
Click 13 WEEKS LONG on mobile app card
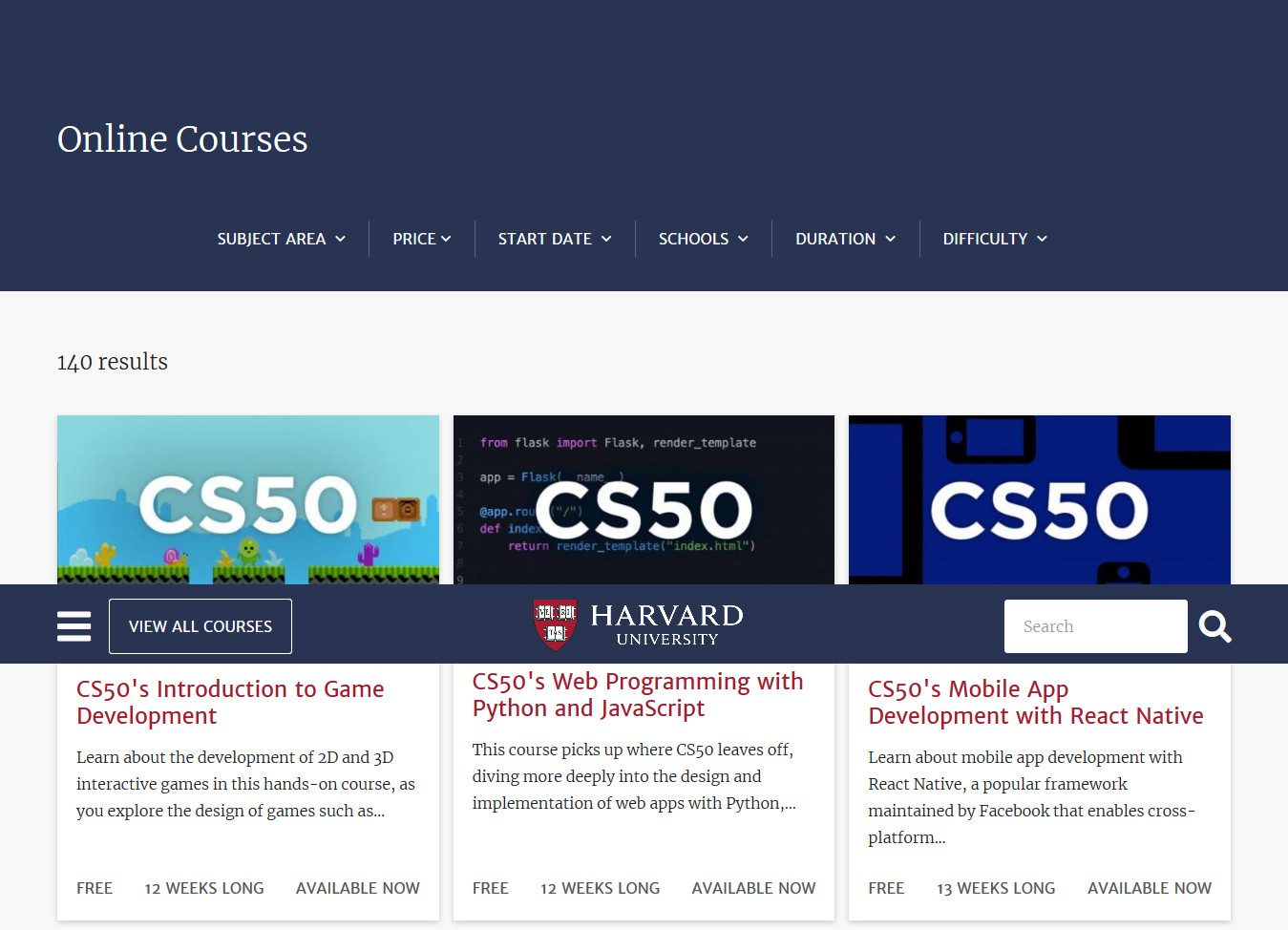(996, 888)
